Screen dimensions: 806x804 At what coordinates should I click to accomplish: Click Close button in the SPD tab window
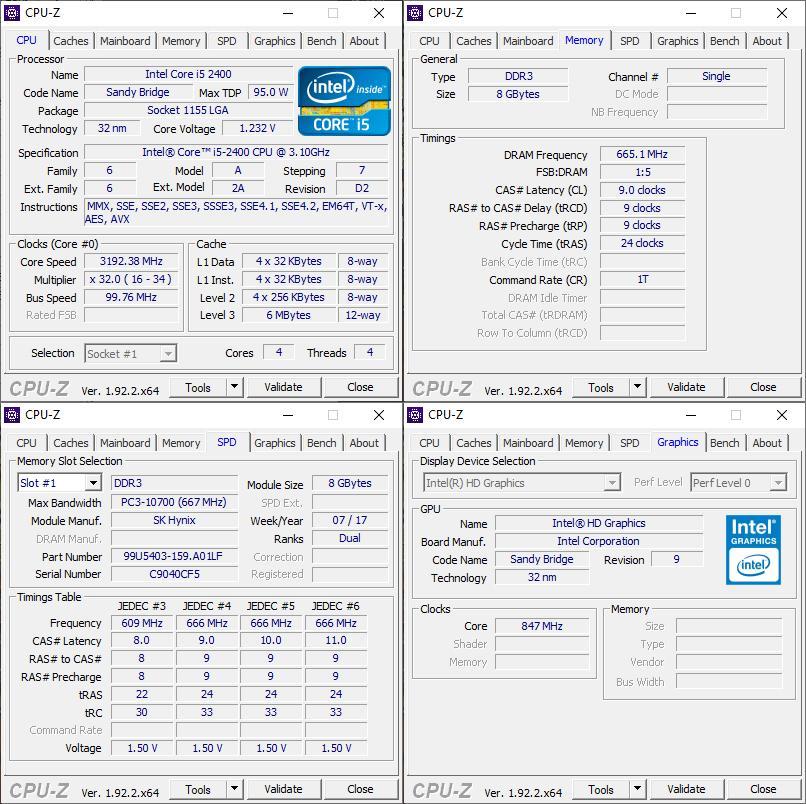(x=360, y=789)
